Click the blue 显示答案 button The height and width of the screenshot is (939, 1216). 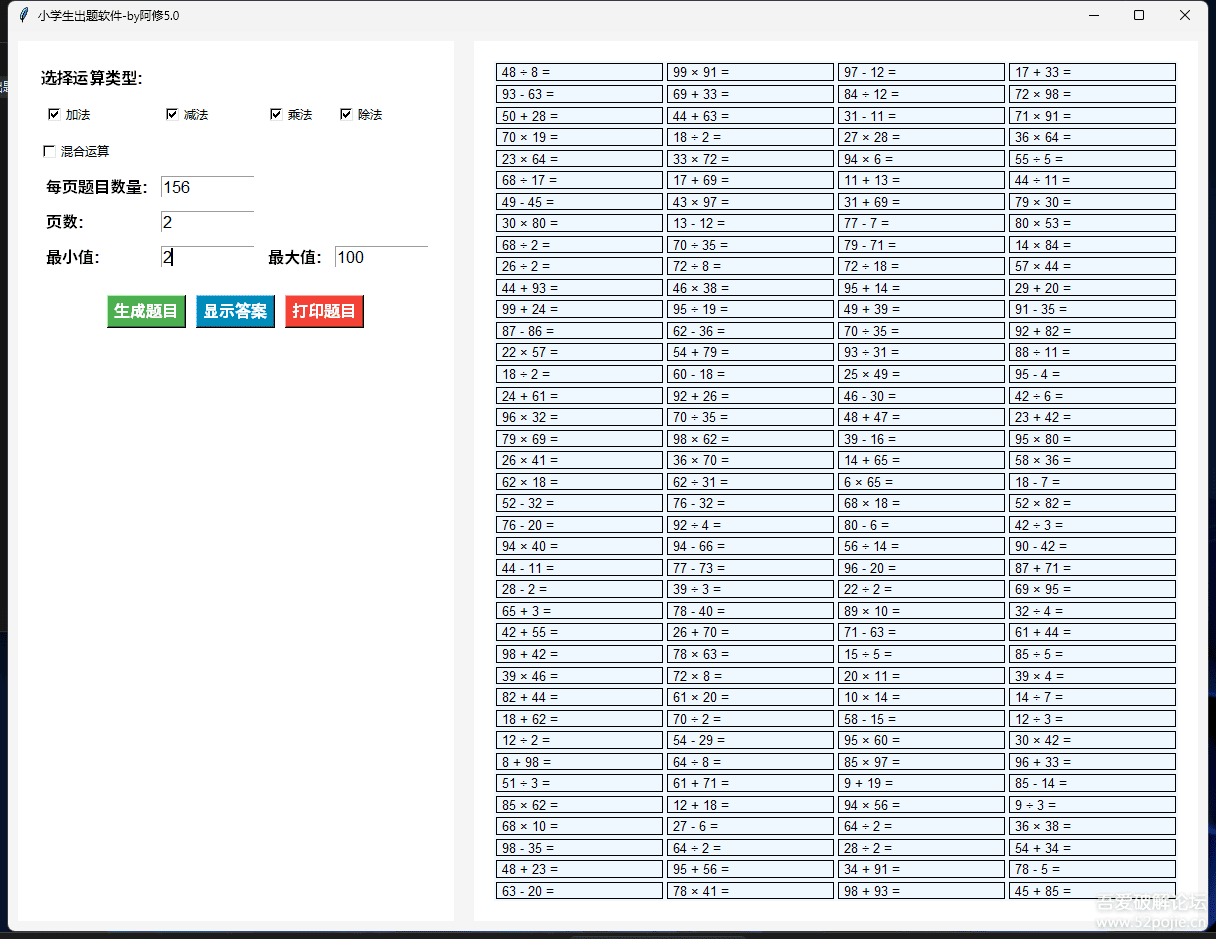pyautogui.click(x=235, y=311)
